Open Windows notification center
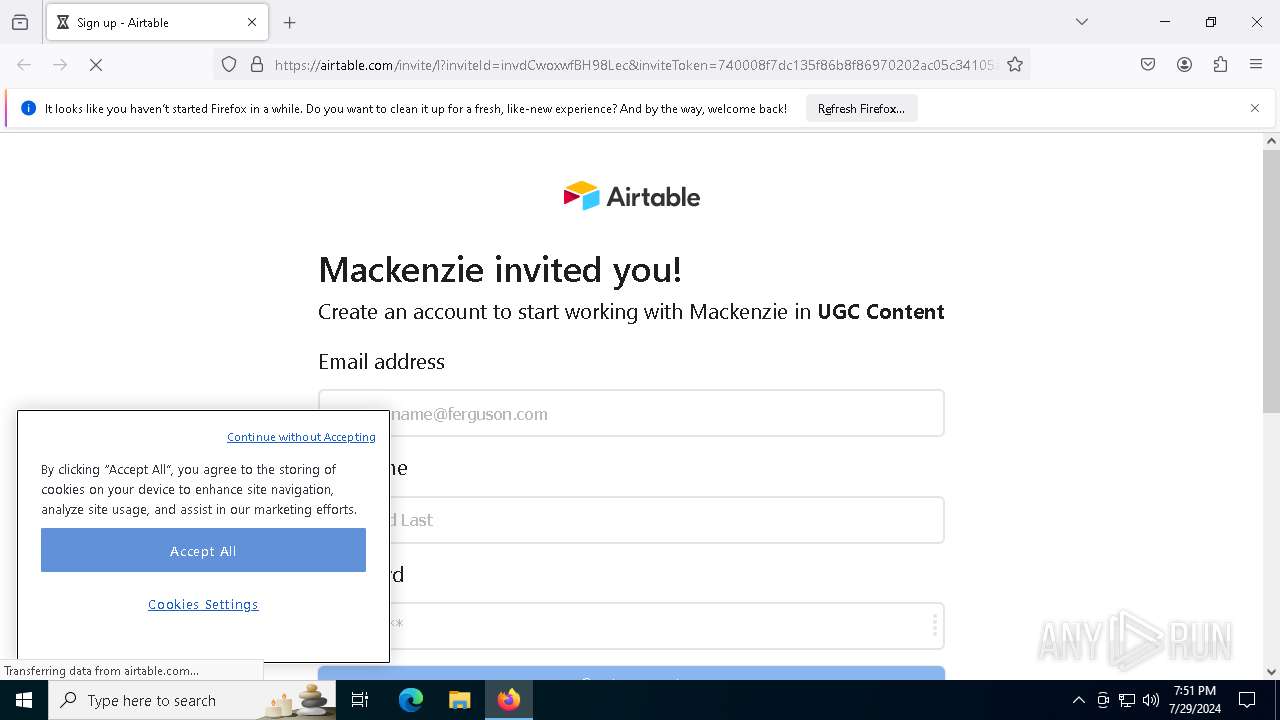This screenshot has width=1280, height=720. coord(1247,700)
